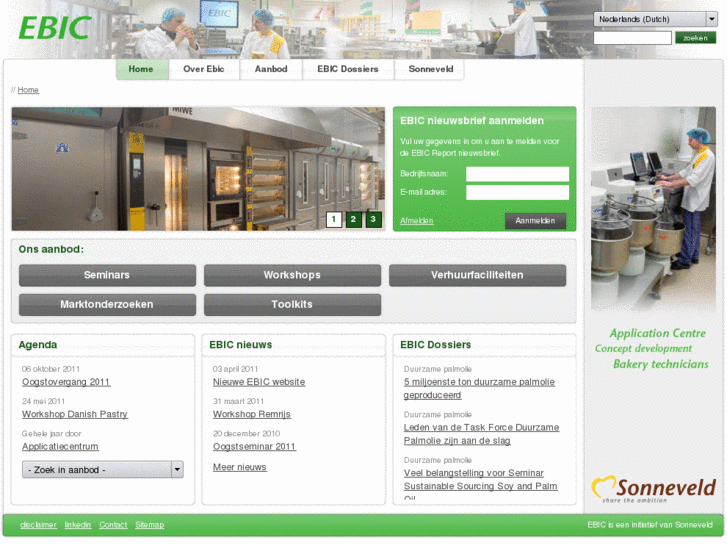Click the Aanmelden button

pos(536,221)
